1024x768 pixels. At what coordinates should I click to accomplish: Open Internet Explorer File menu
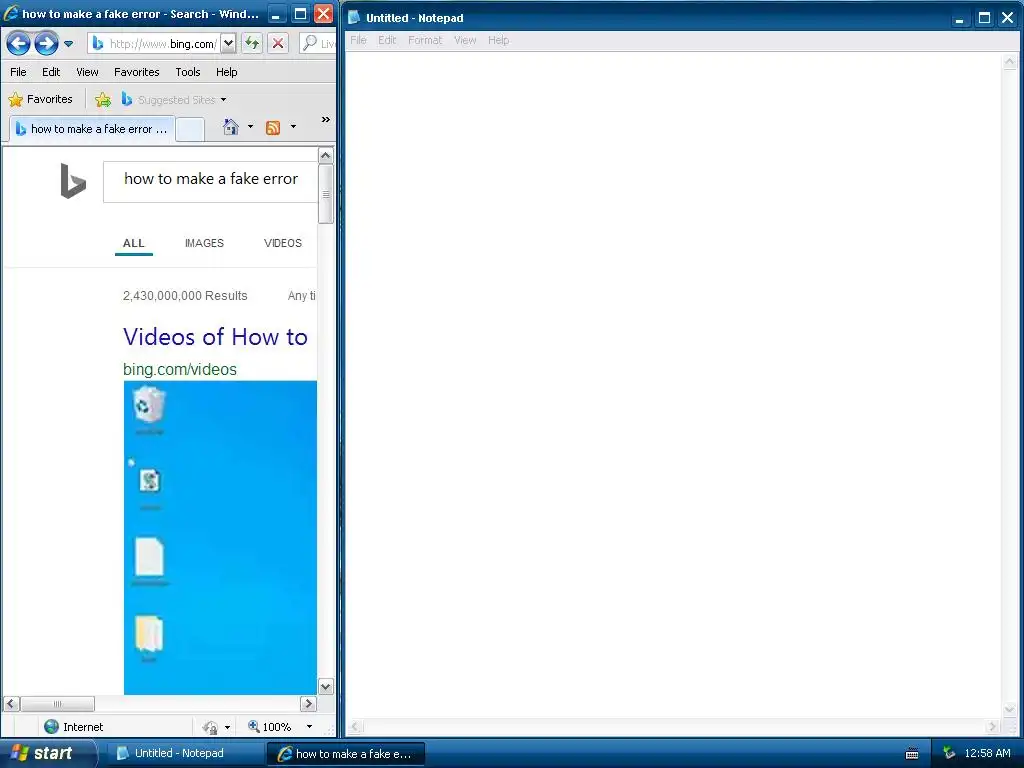point(18,72)
